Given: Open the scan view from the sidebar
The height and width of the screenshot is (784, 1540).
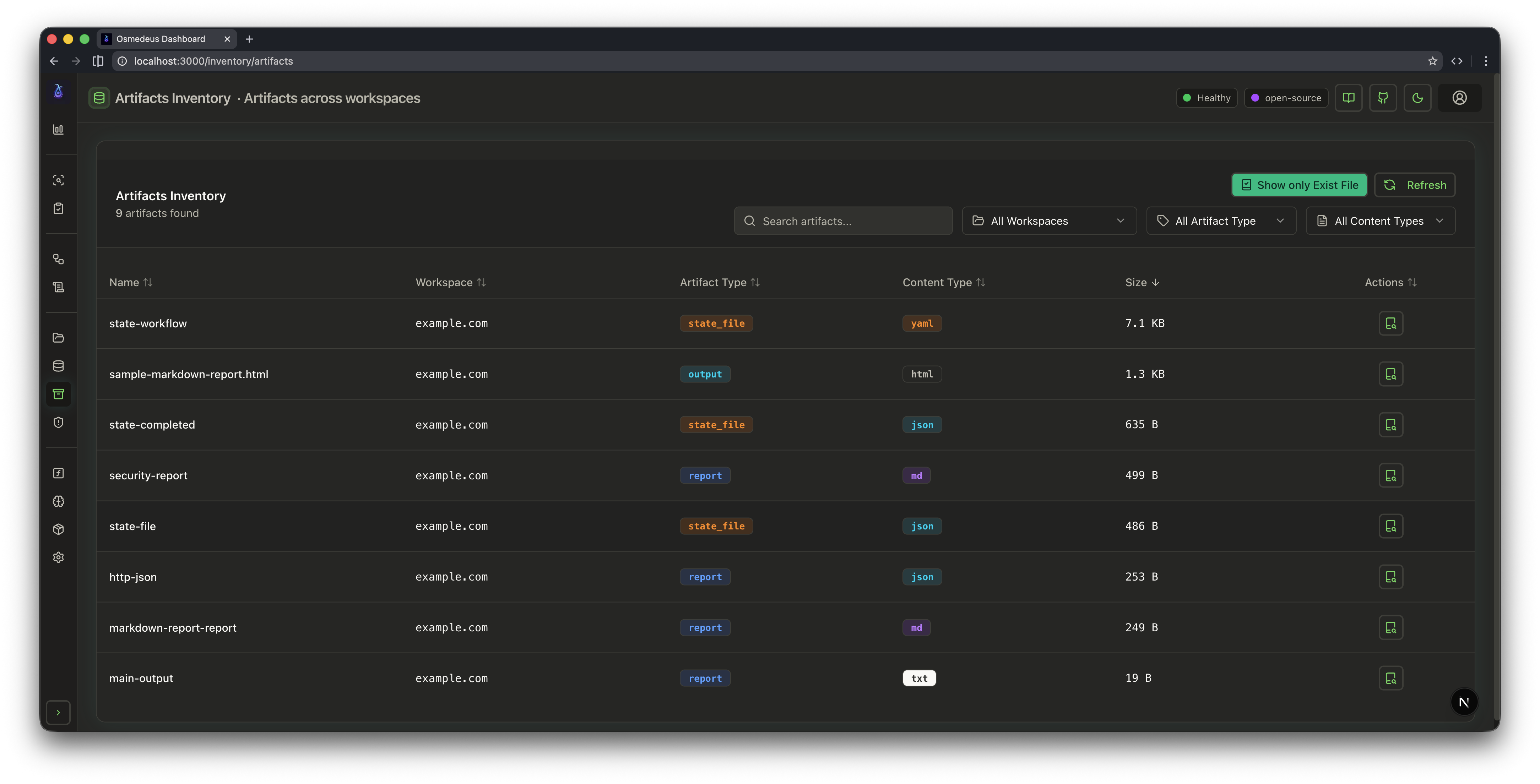Looking at the screenshot, I should coord(59,180).
